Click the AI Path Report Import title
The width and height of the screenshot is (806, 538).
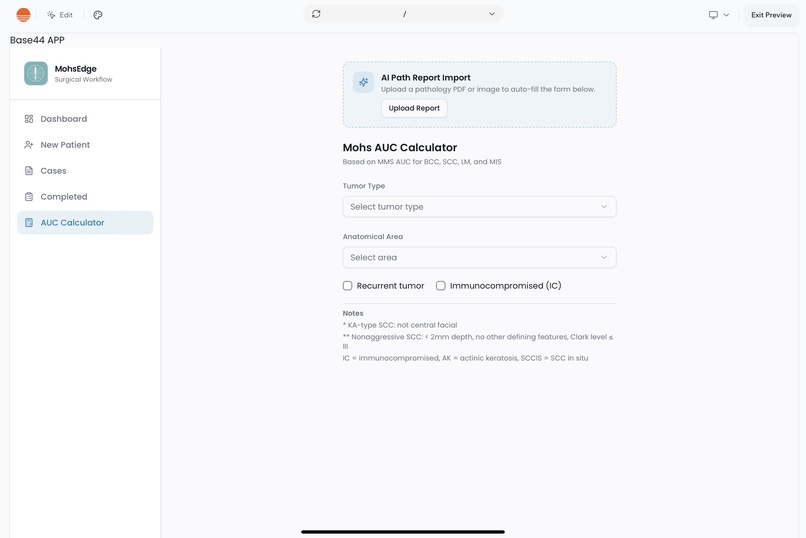pos(426,78)
